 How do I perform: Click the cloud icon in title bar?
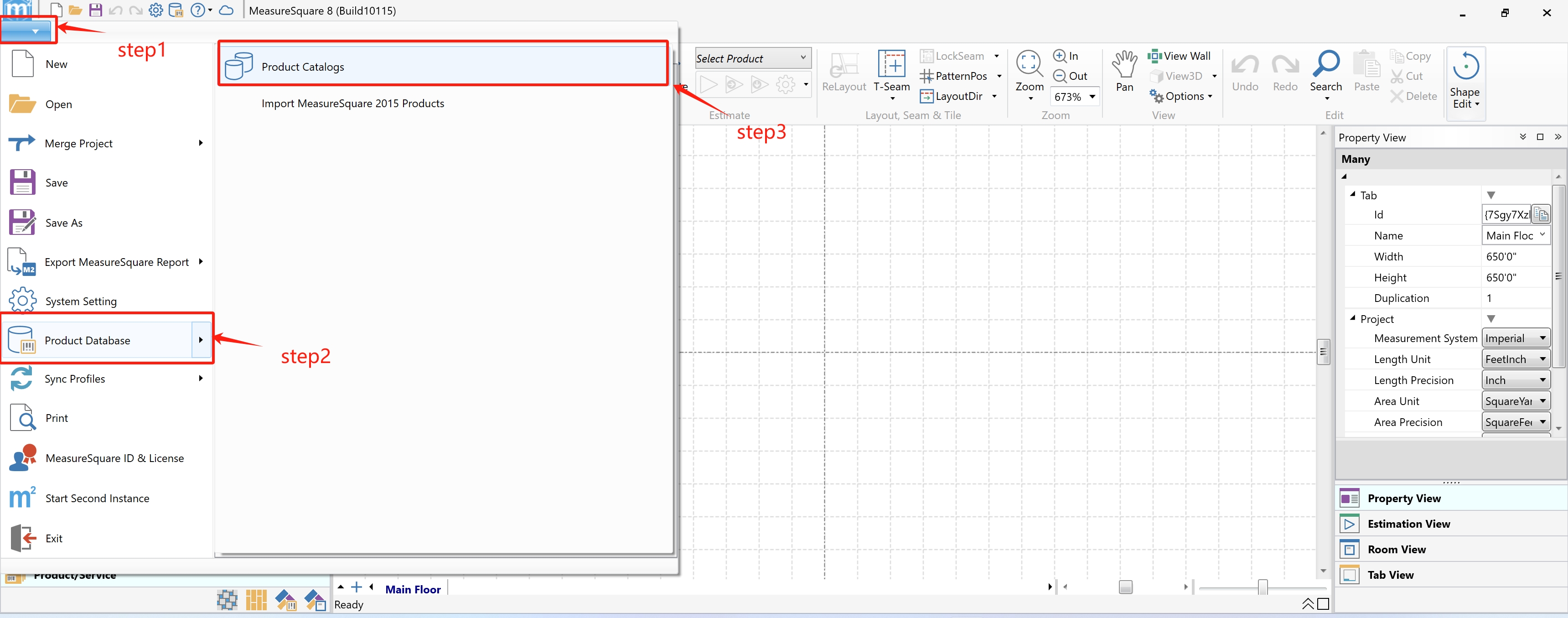click(x=226, y=10)
